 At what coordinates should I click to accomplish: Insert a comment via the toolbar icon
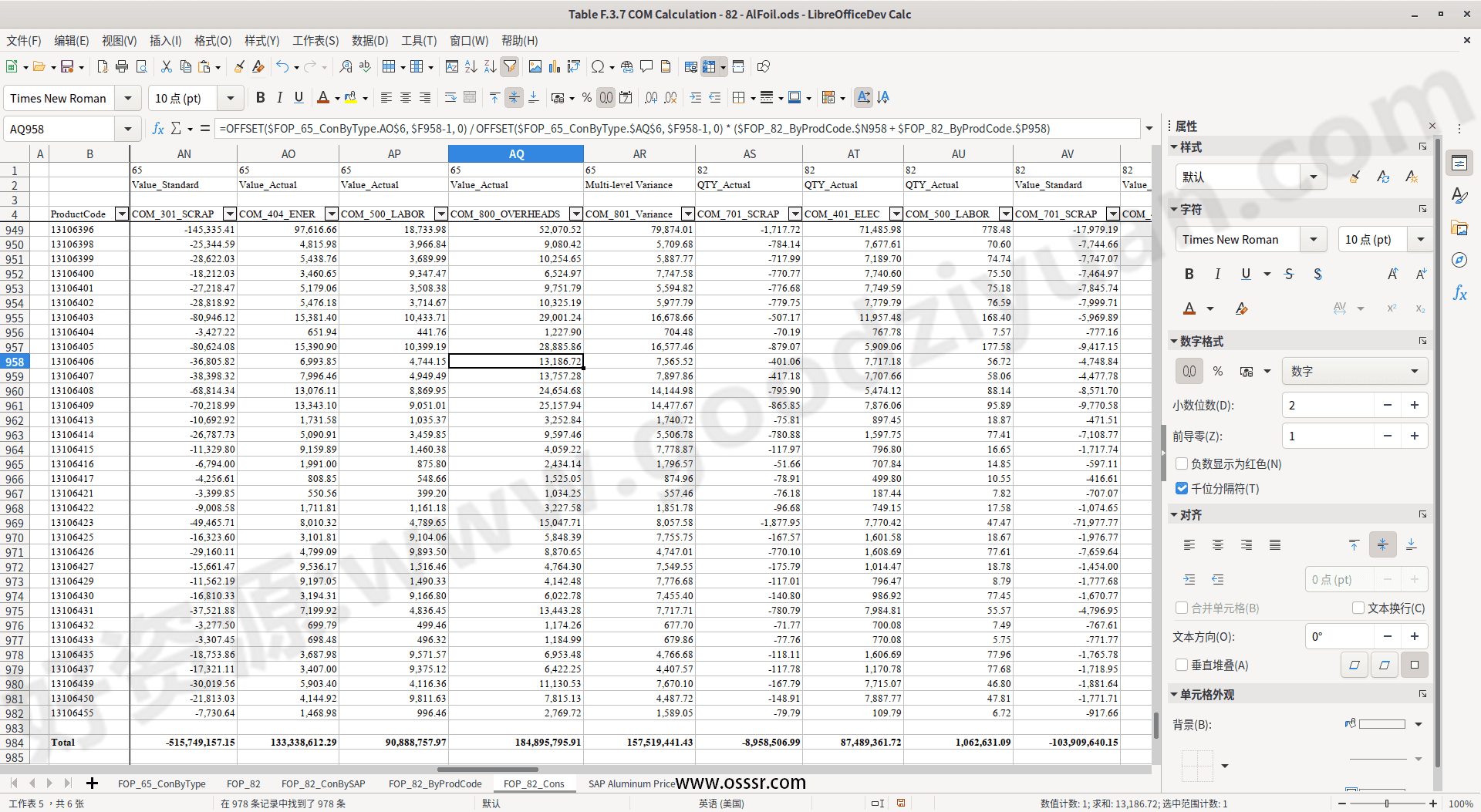click(x=646, y=66)
